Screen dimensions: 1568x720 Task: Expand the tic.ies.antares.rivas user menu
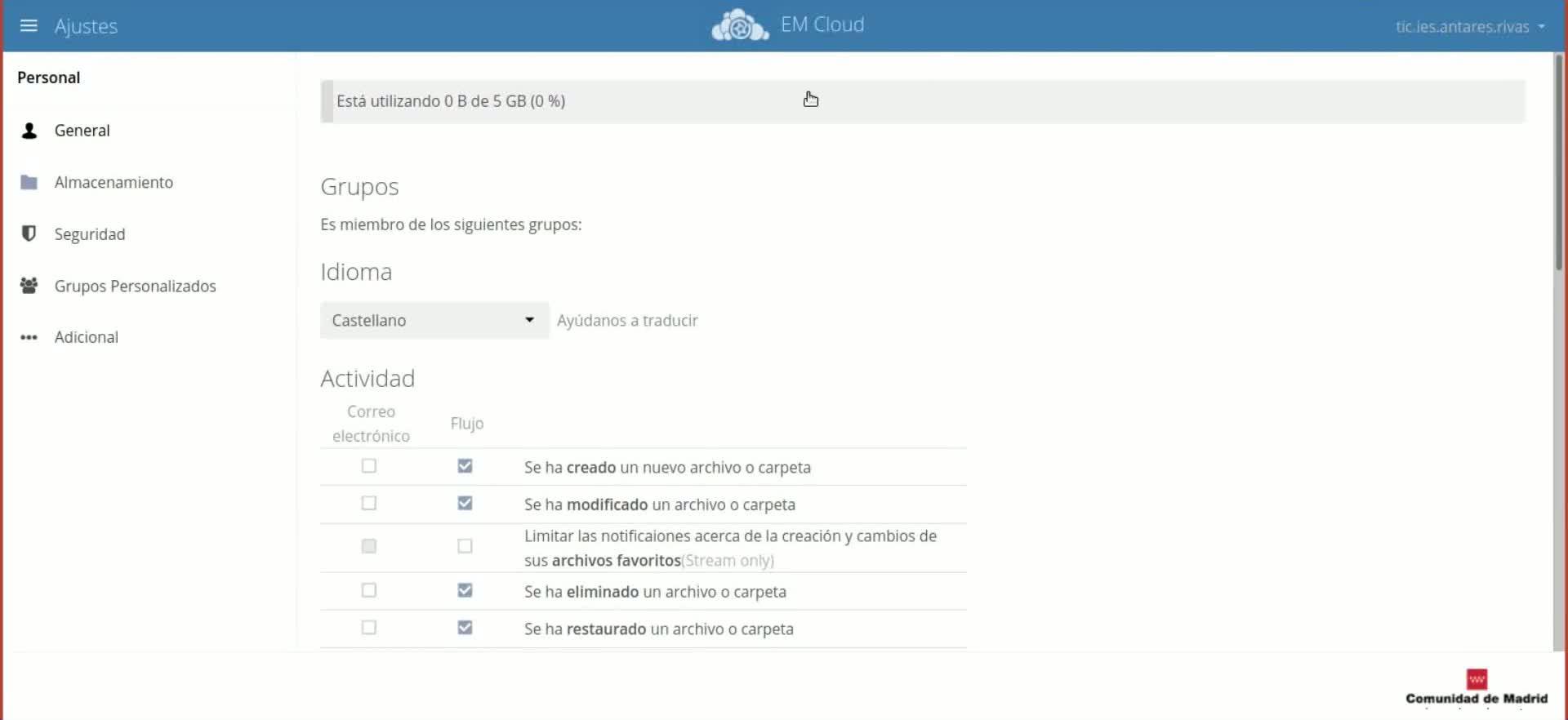(x=1469, y=26)
